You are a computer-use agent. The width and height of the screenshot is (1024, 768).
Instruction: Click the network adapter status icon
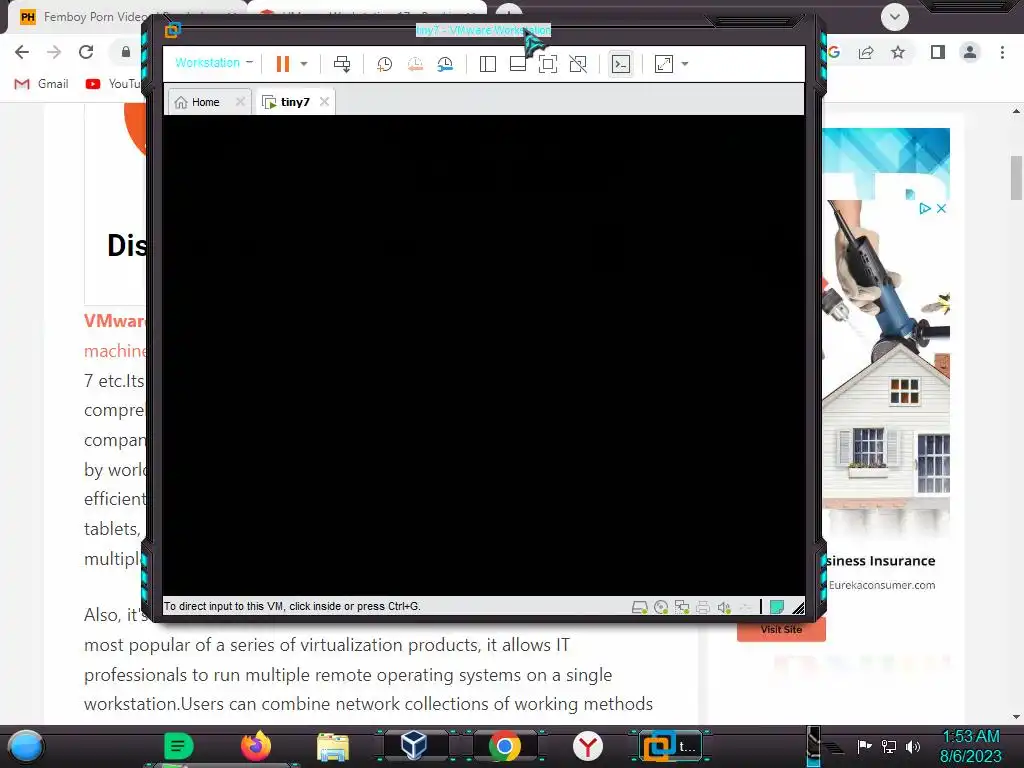(x=682, y=607)
